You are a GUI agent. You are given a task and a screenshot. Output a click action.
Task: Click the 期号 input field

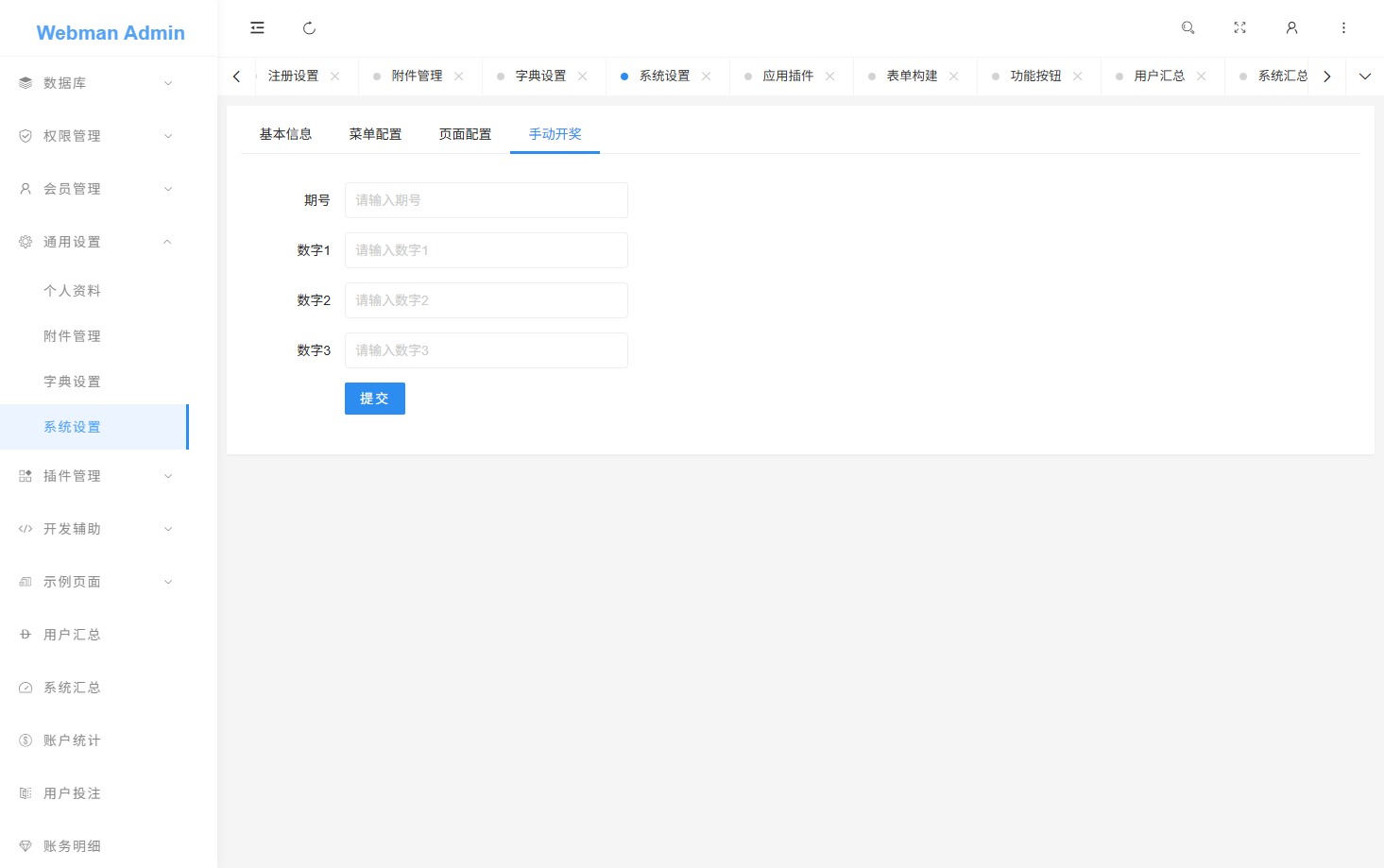[486, 199]
